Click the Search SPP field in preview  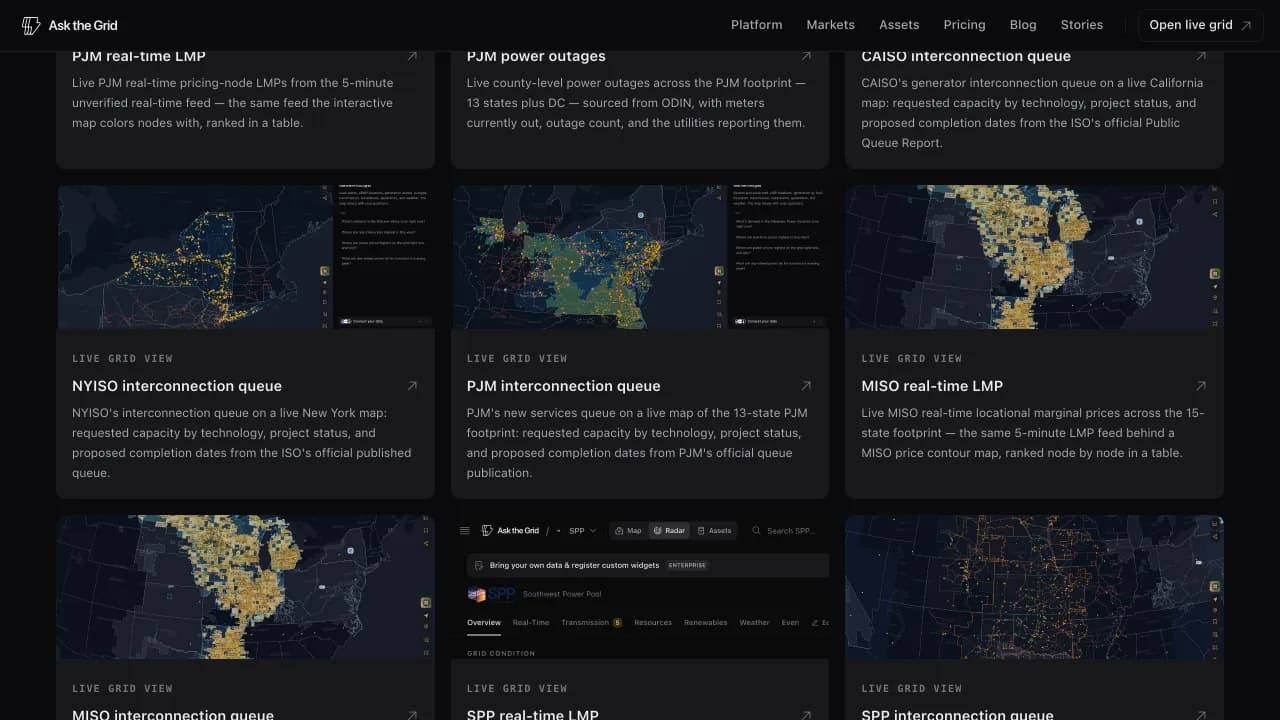(x=790, y=531)
